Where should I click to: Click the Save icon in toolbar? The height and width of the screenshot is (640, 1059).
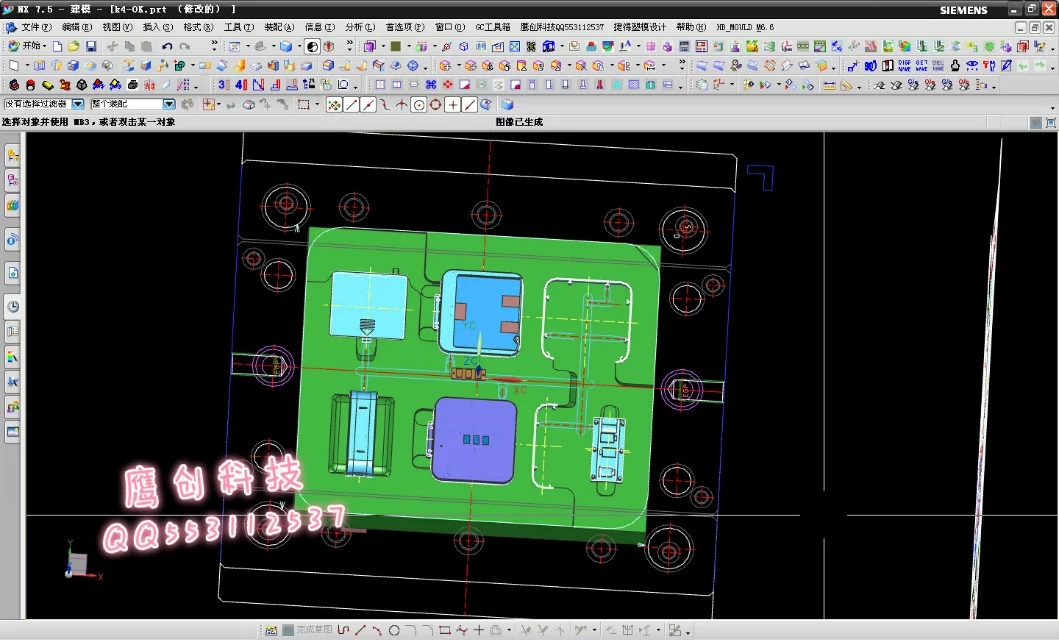[x=91, y=46]
